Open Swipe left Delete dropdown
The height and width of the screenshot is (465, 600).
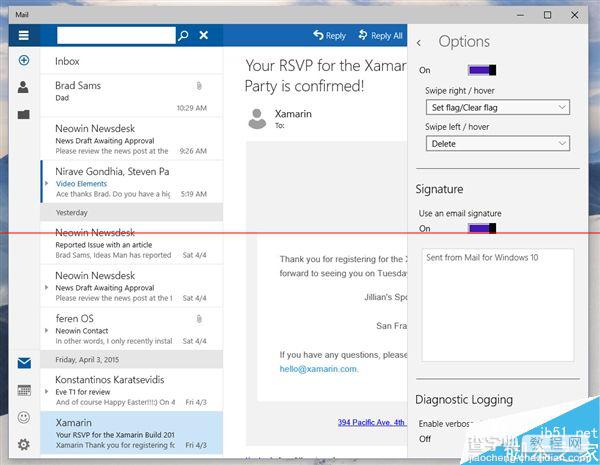[x=497, y=144]
